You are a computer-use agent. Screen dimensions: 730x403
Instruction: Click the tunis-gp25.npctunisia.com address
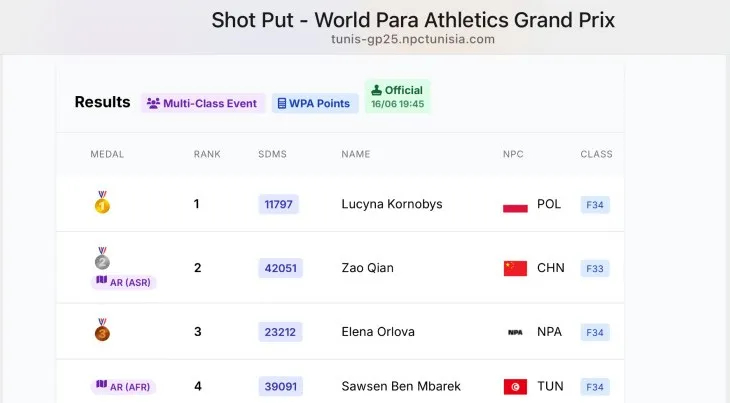pyautogui.click(x=413, y=39)
